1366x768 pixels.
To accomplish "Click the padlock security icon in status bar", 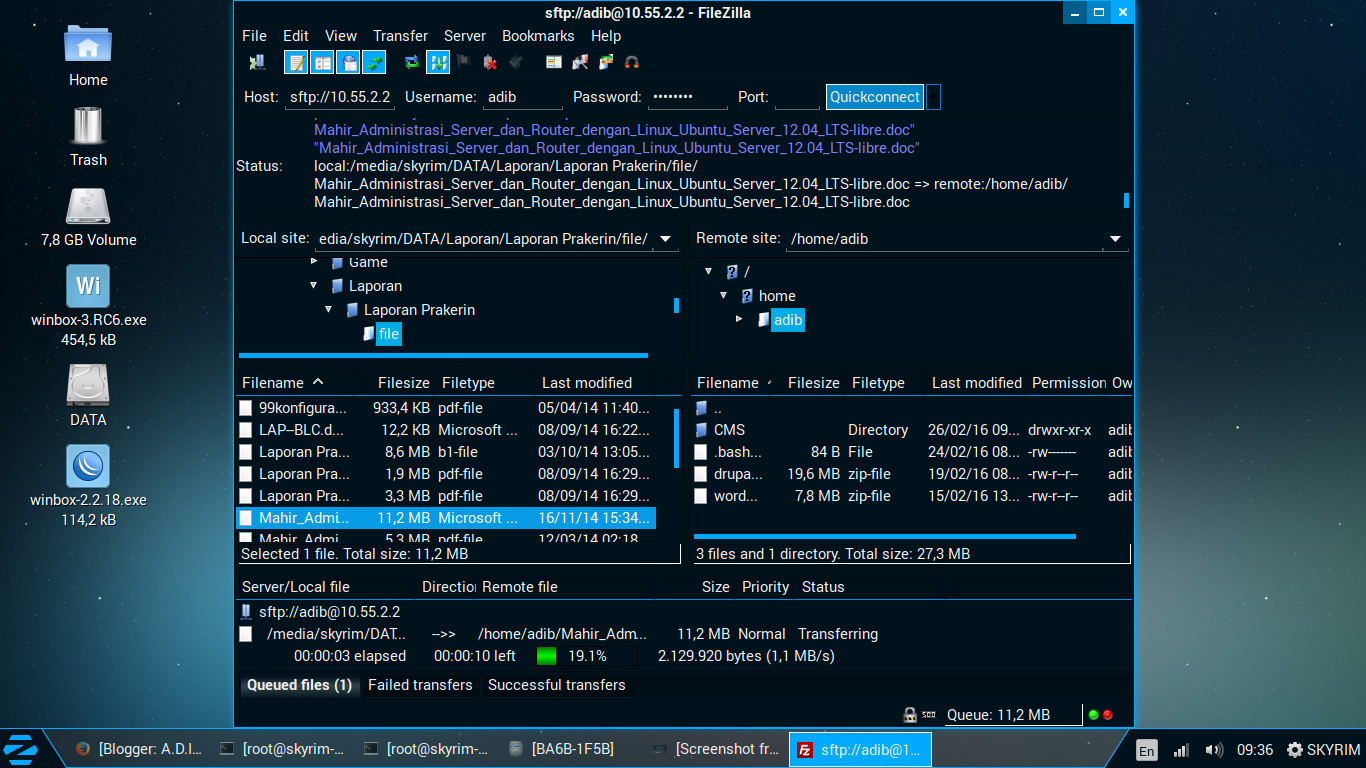I will coord(909,714).
